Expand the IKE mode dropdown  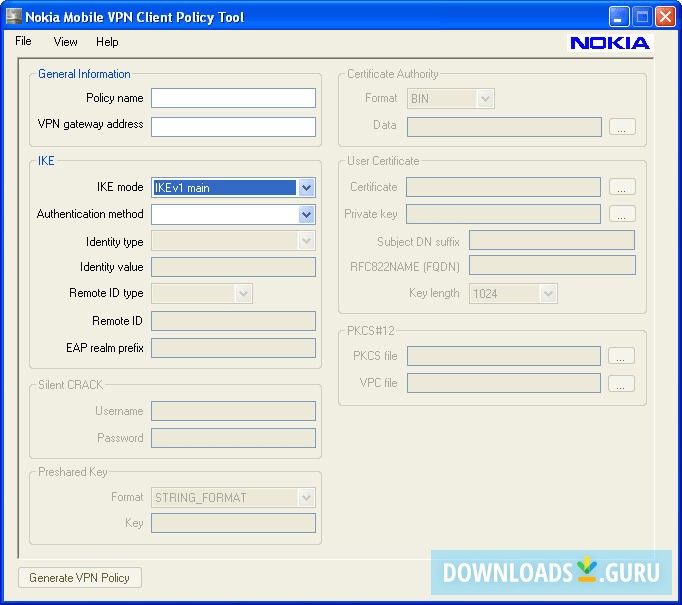(306, 188)
